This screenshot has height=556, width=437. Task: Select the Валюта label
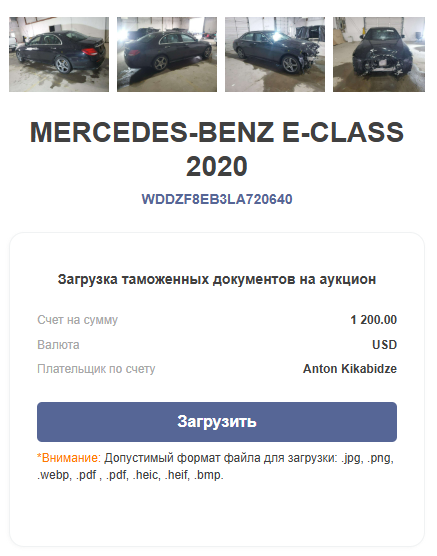(58, 345)
